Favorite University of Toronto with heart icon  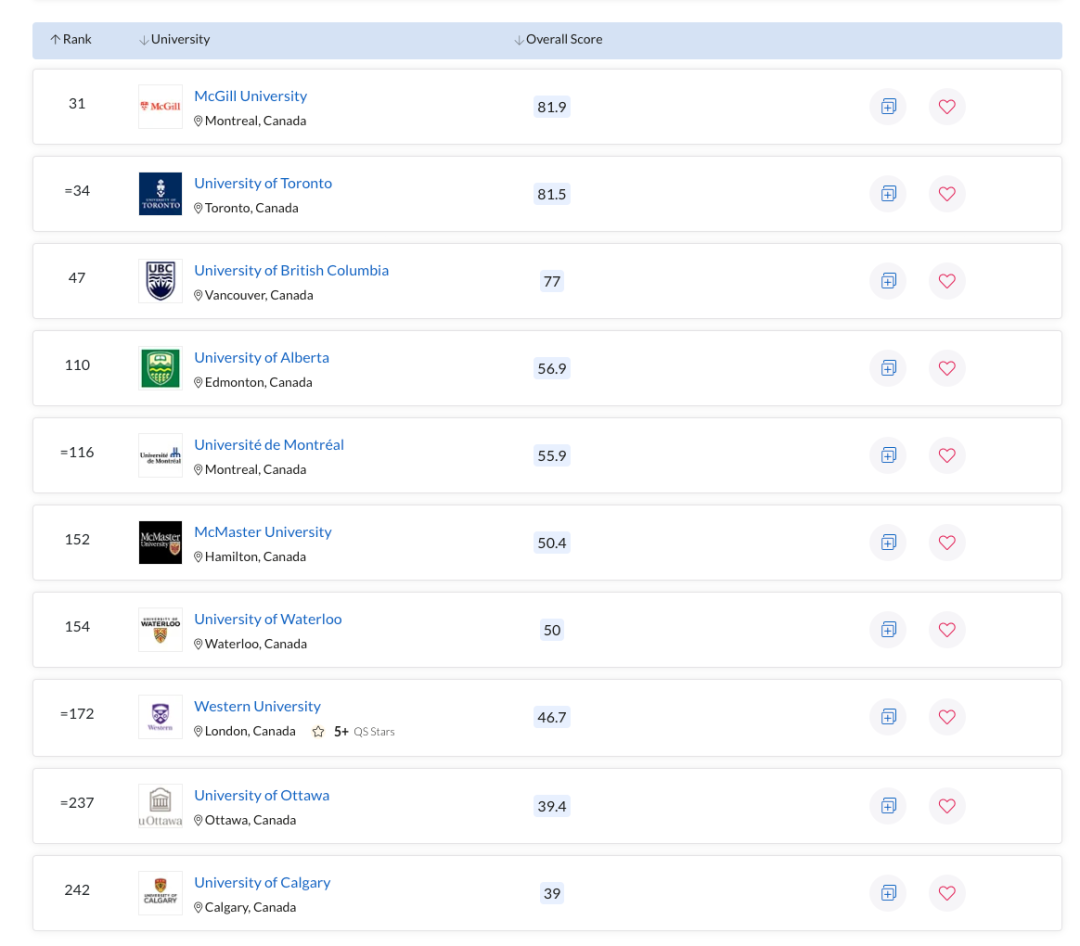pyautogui.click(x=947, y=194)
